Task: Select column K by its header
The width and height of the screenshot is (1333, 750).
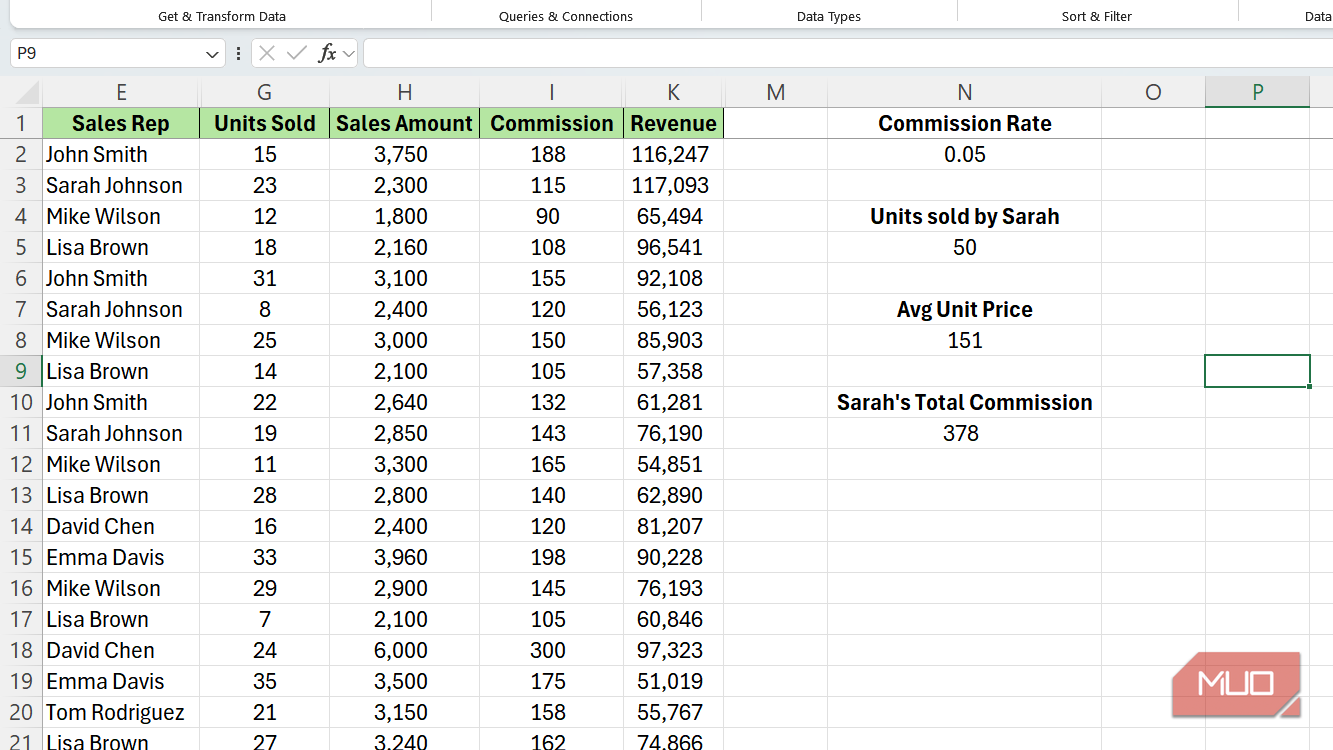Action: click(673, 93)
